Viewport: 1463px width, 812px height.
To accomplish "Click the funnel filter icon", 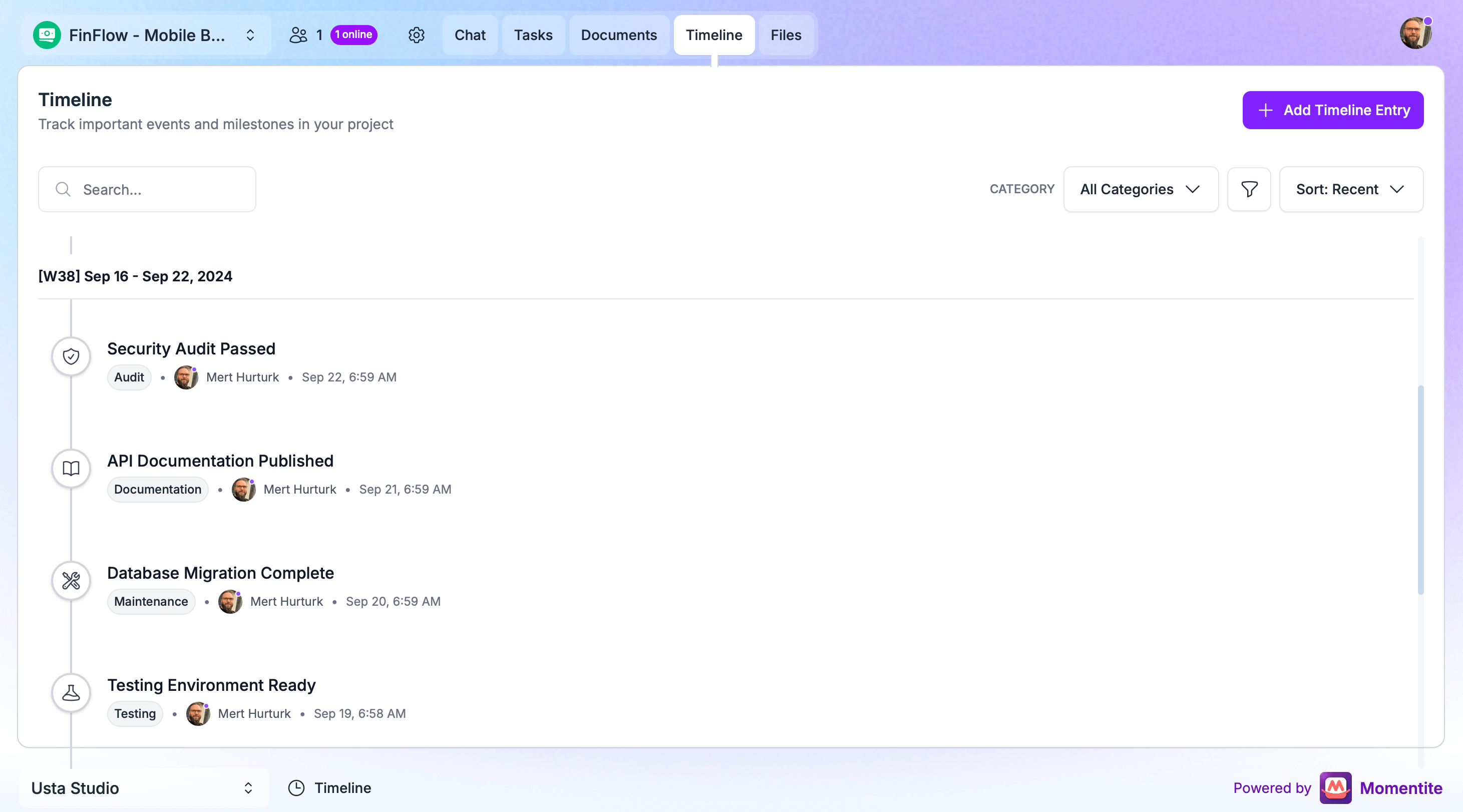I will [x=1248, y=189].
